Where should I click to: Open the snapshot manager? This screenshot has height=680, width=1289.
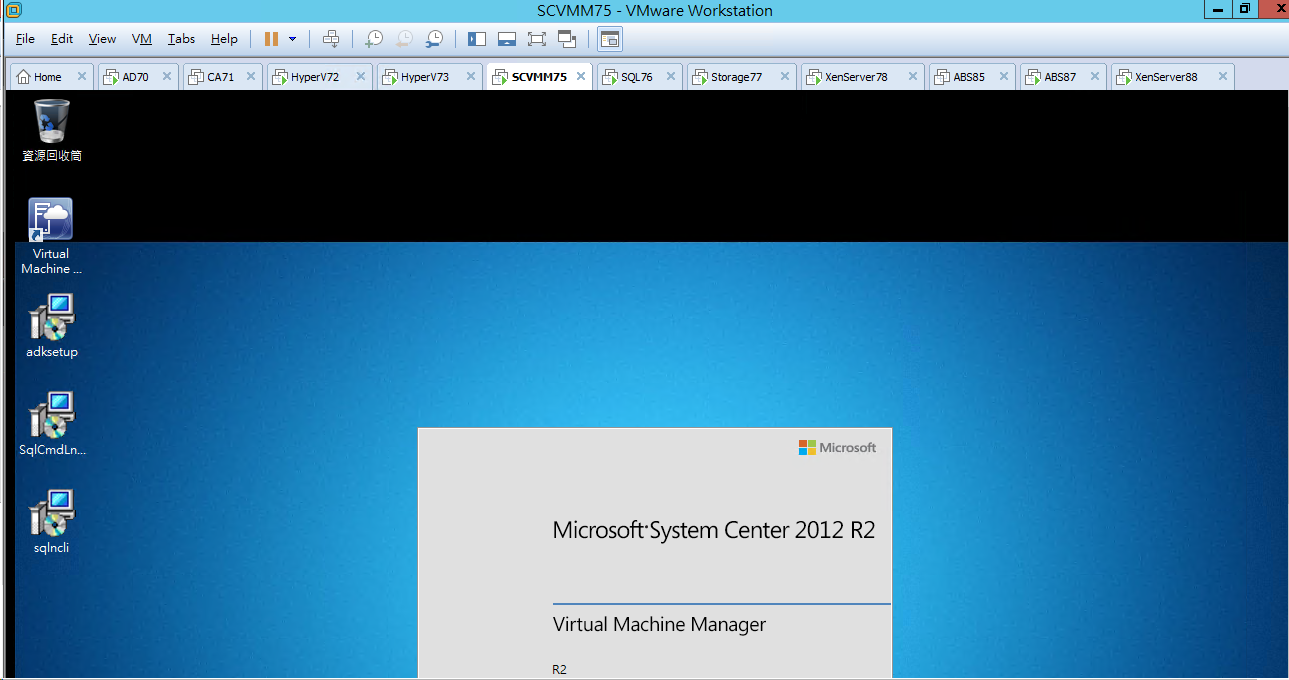coord(434,39)
